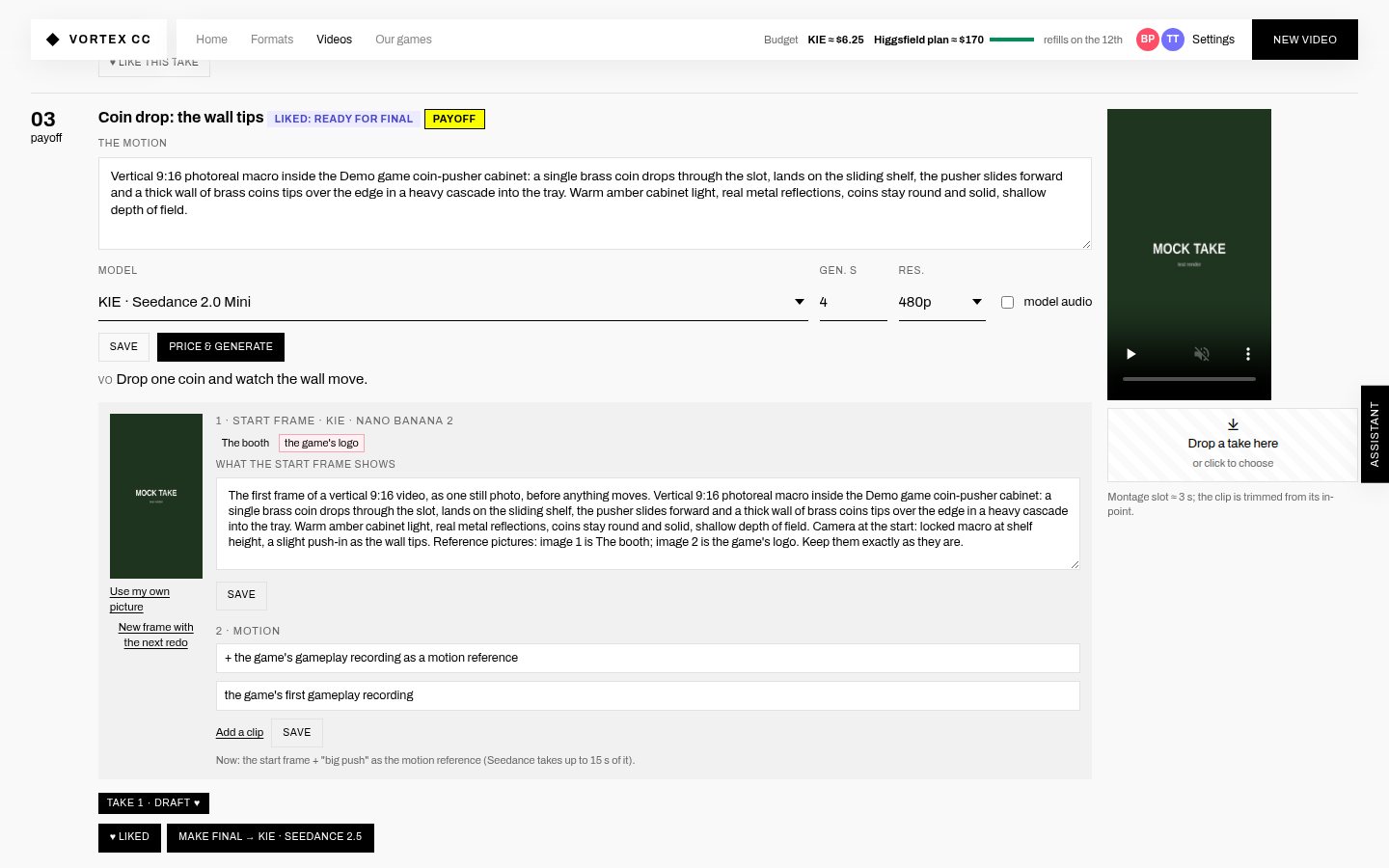This screenshot has height=868, width=1389.
Task: Click the Higgsfield budget progress bar
Action: point(1012,40)
